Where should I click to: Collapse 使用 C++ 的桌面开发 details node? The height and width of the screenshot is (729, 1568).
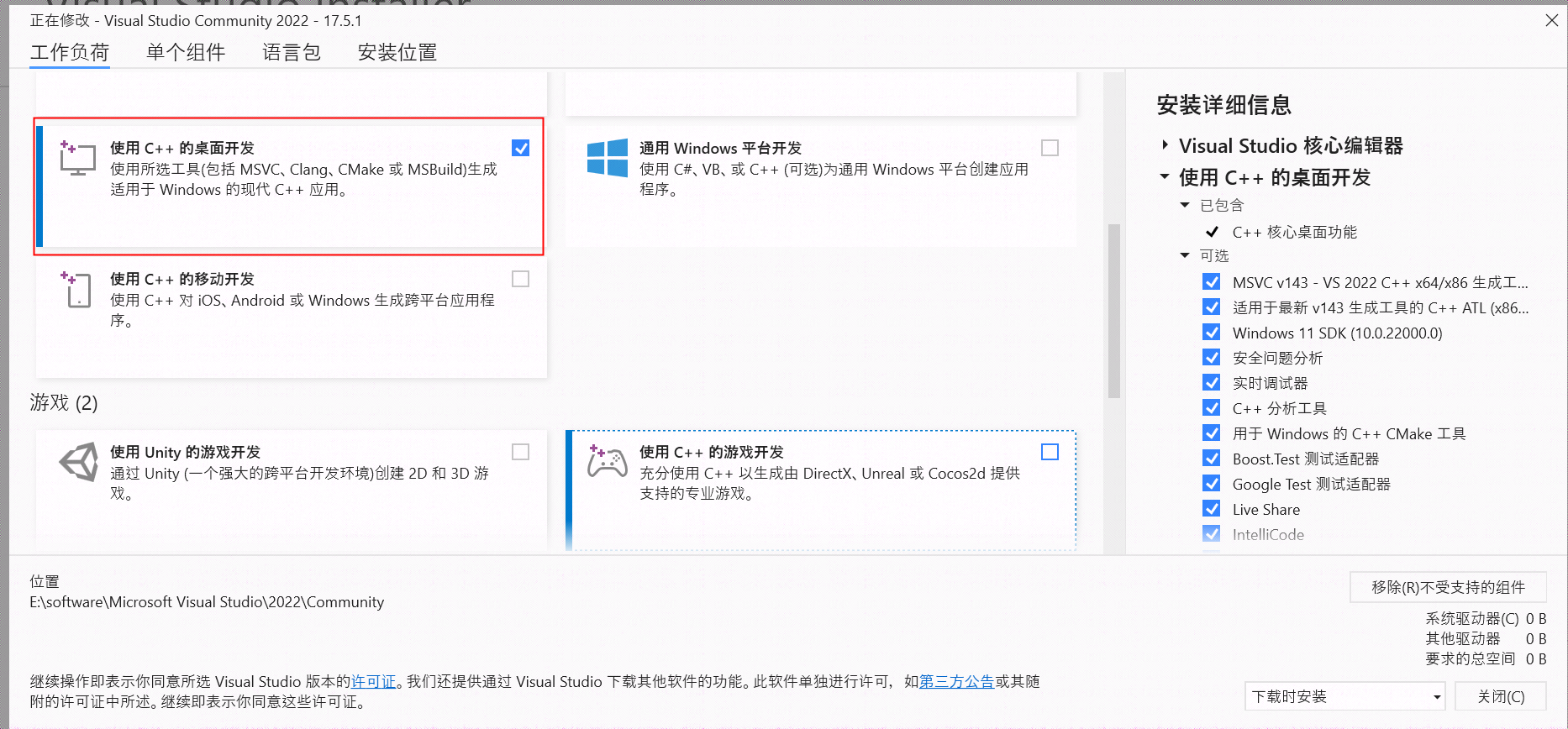click(1165, 176)
